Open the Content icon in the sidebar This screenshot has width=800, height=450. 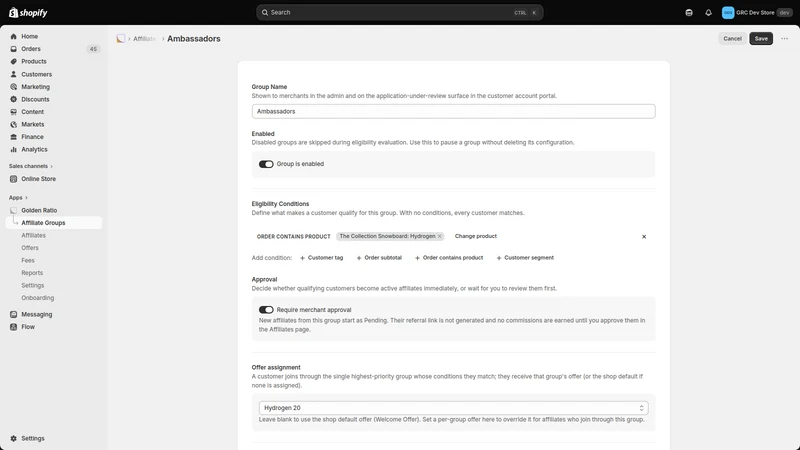pos(13,112)
